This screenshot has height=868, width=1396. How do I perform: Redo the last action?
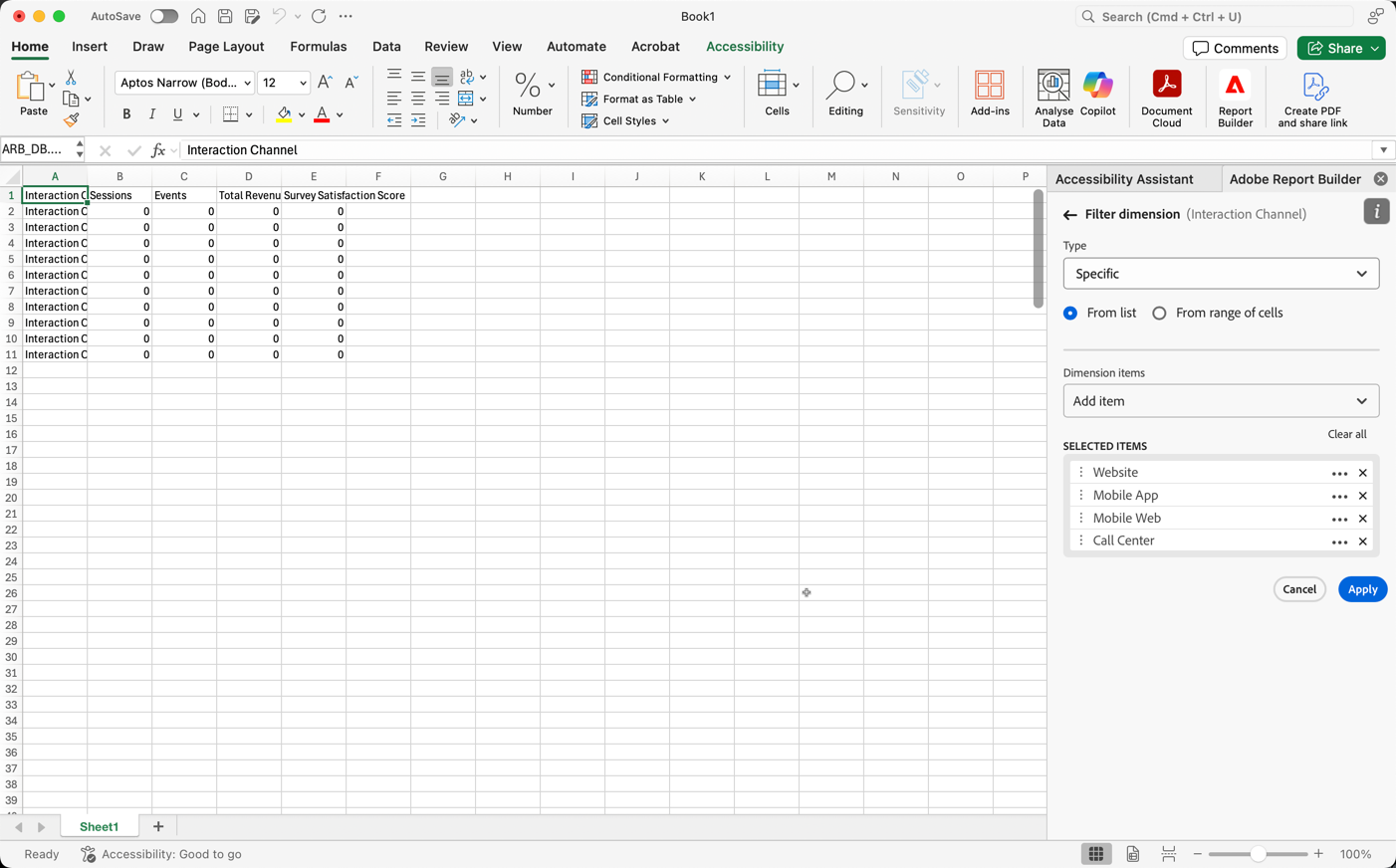319,16
